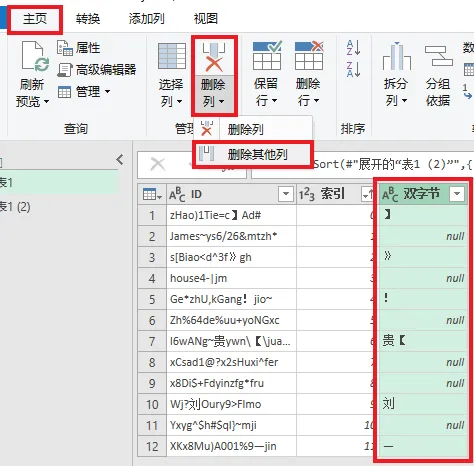Sort descending with the Z-A icon
474x466 pixels.
point(353,69)
